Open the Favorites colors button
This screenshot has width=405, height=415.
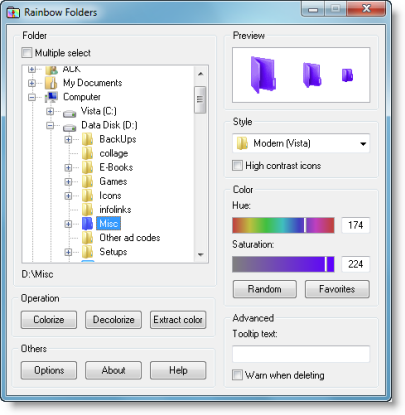[x=337, y=289]
